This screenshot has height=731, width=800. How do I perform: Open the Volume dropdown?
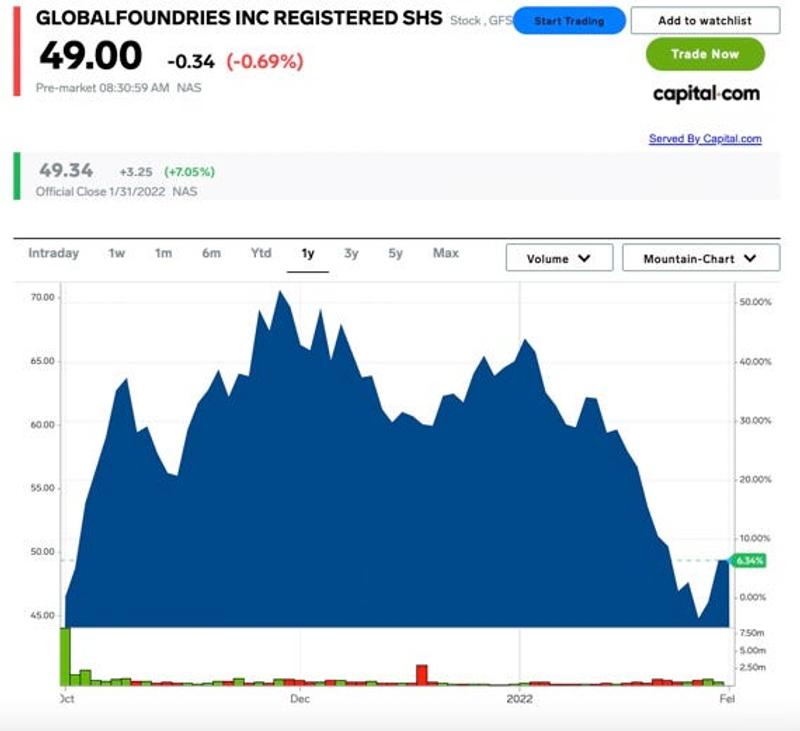[559, 258]
